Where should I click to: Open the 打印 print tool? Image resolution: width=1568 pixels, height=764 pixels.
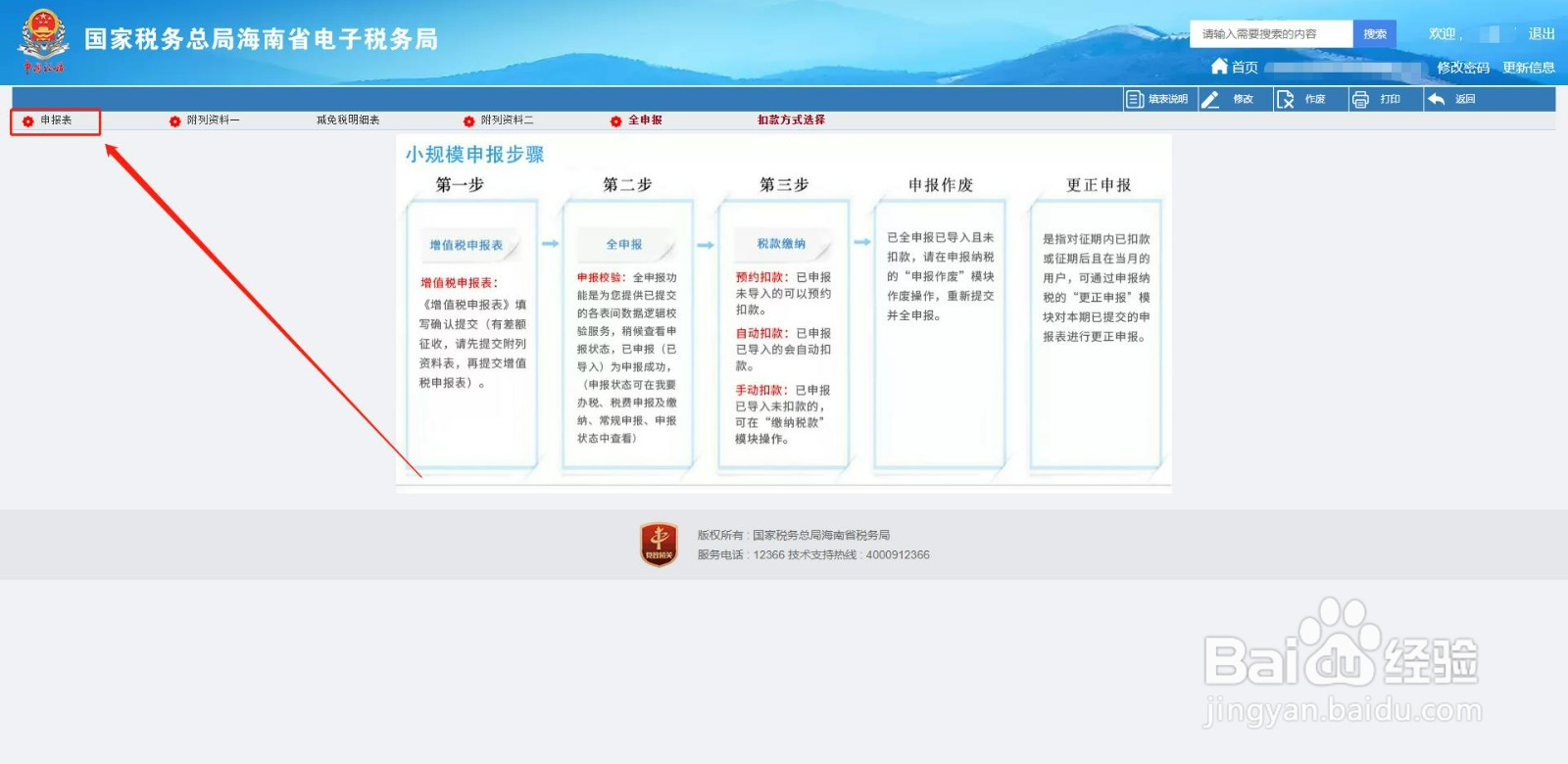[x=1376, y=99]
